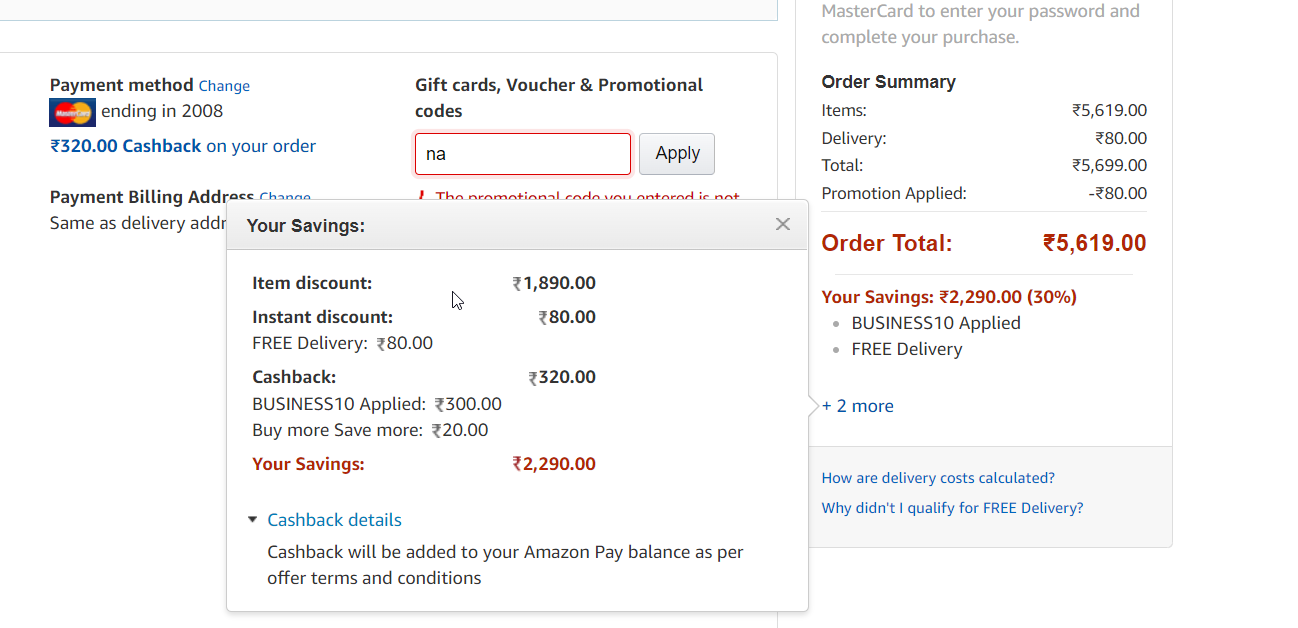Click the FREE Delivery bullet in Order Summary
This screenshot has width=1298, height=628.
pos(907,349)
